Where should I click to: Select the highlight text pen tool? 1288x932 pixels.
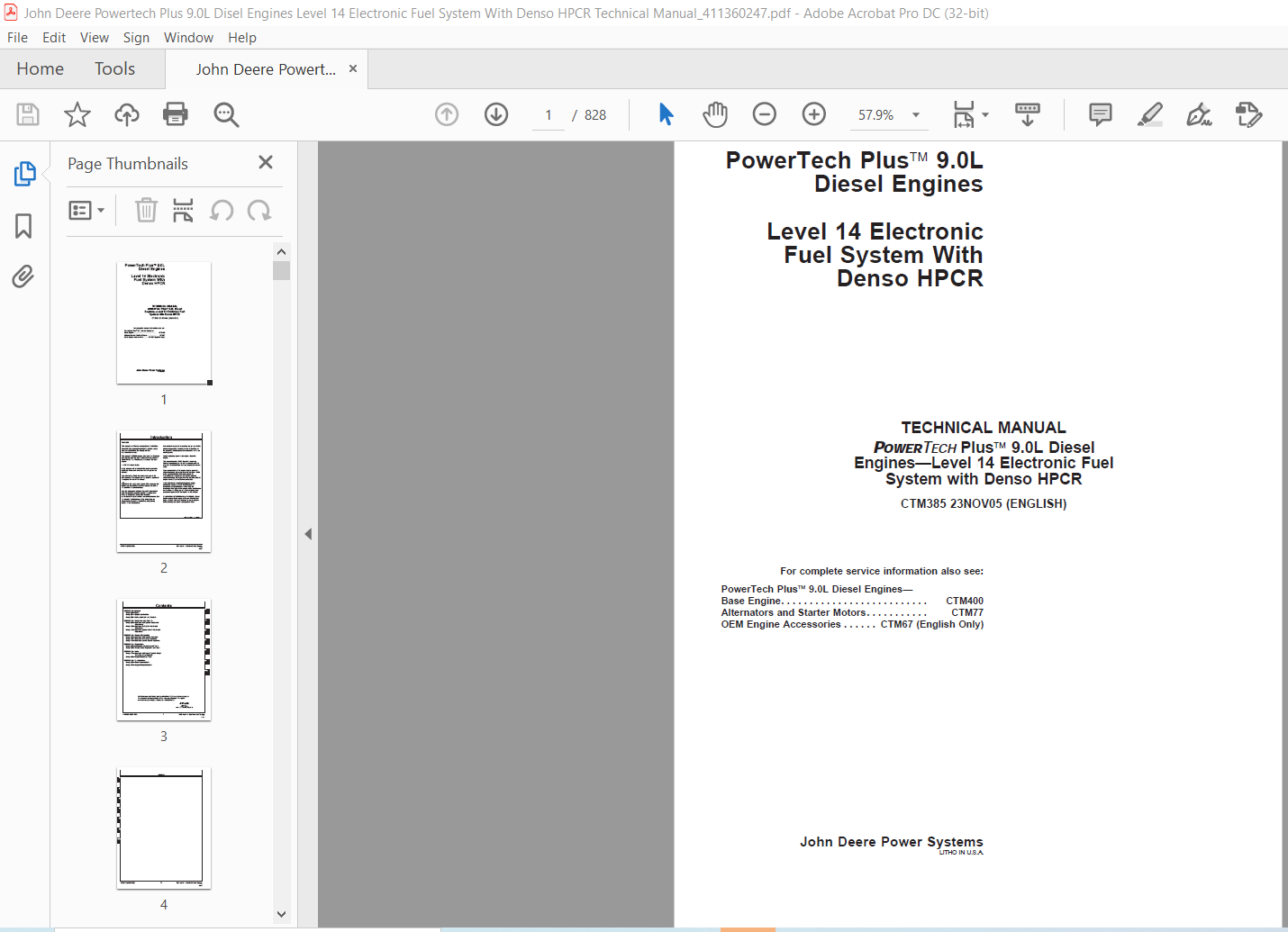click(x=1150, y=114)
